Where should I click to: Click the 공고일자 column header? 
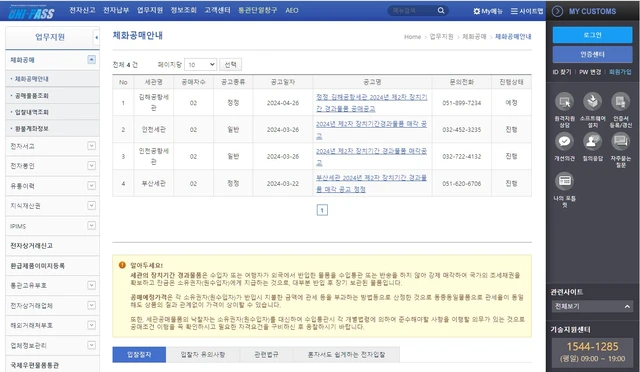[282, 82]
